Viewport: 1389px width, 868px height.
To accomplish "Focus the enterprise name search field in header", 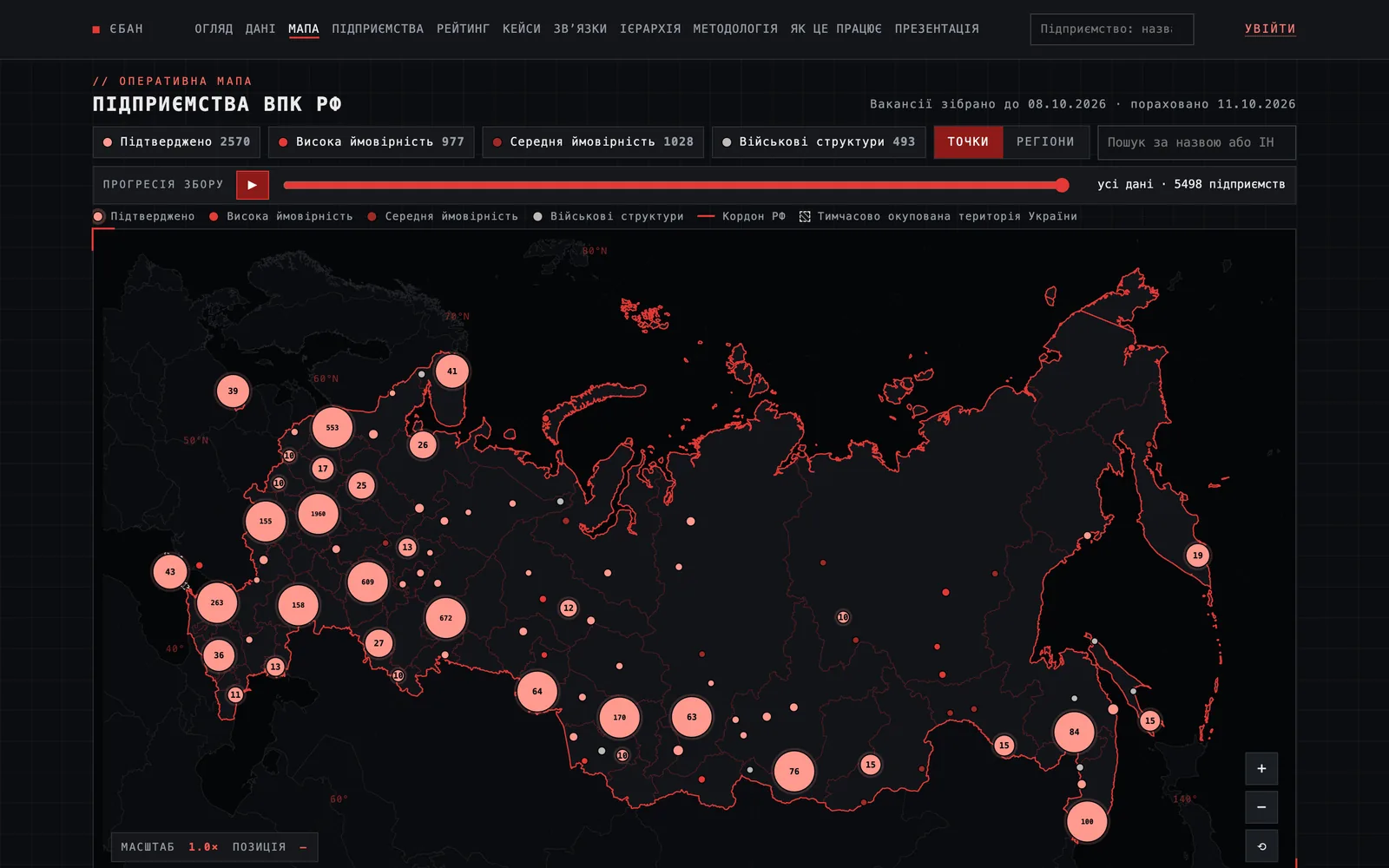I will (x=1112, y=30).
